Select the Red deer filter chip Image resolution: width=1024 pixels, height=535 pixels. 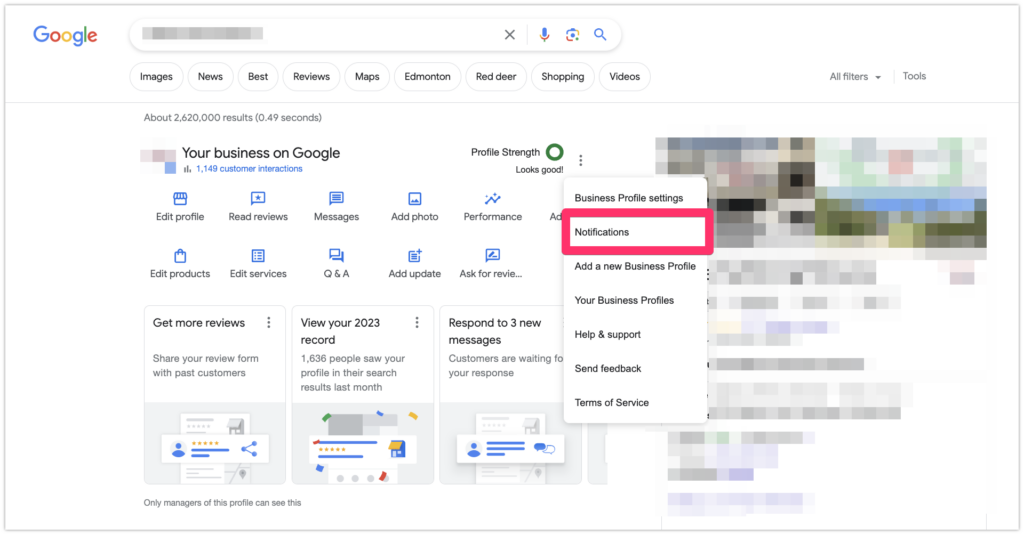tap(496, 76)
